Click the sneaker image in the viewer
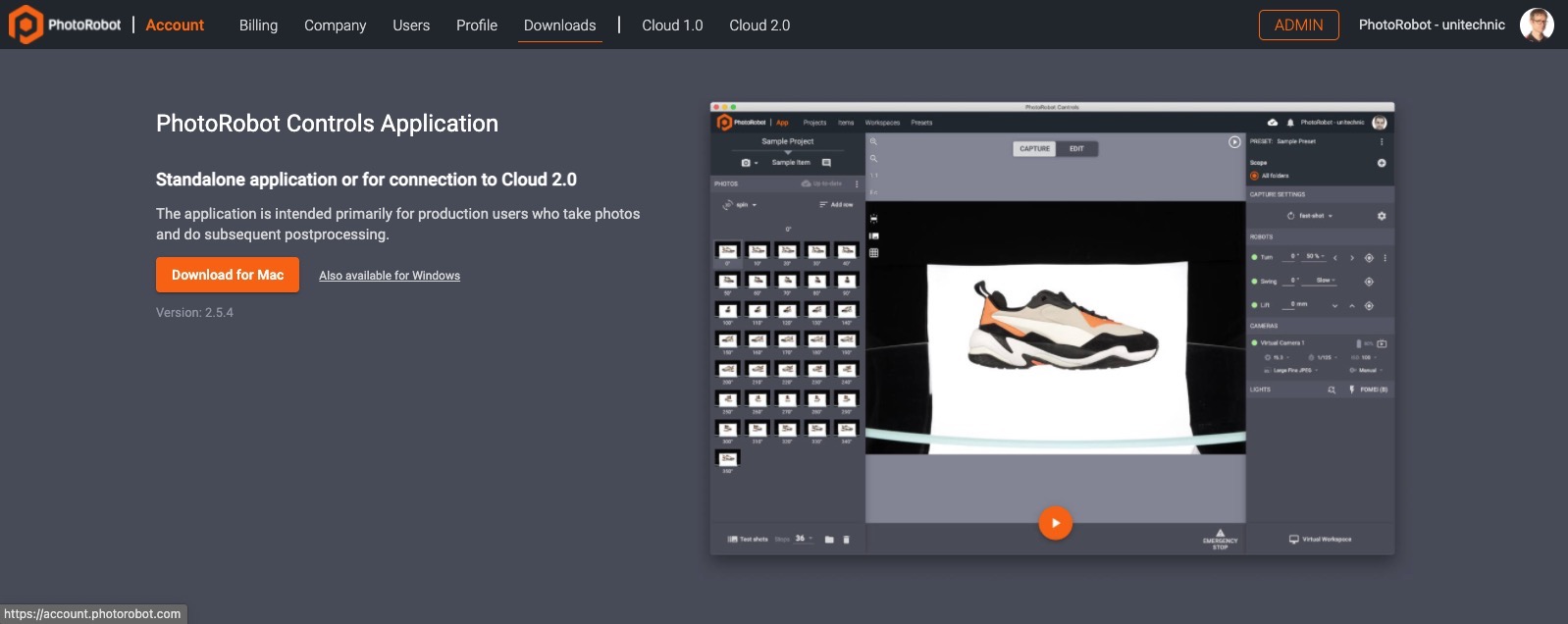Viewport: 1568px width, 624px height. (1064, 327)
